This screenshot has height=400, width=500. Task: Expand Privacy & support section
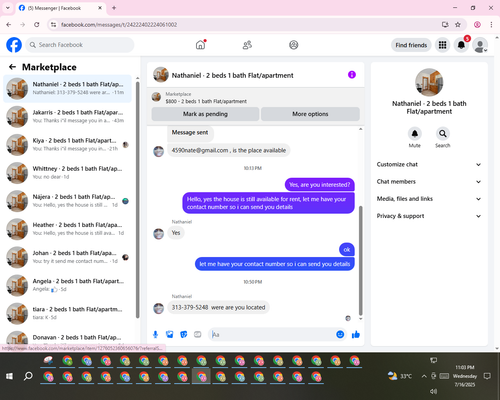tap(429, 216)
